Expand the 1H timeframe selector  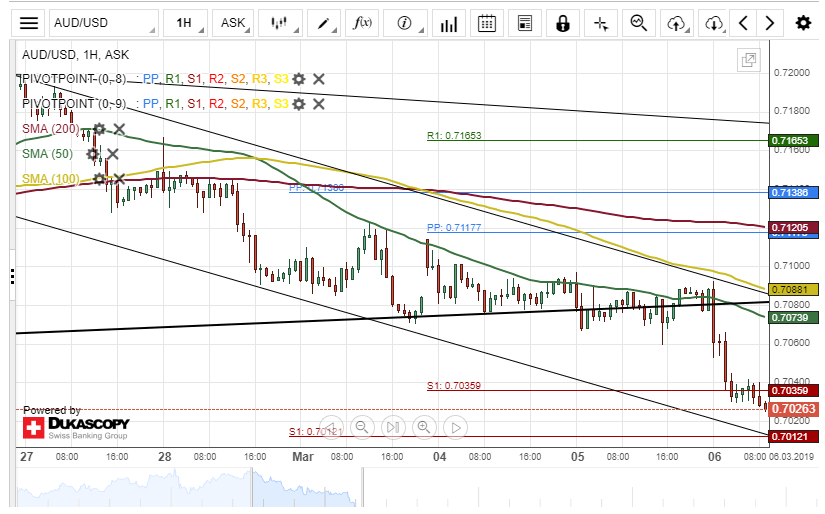pos(183,22)
